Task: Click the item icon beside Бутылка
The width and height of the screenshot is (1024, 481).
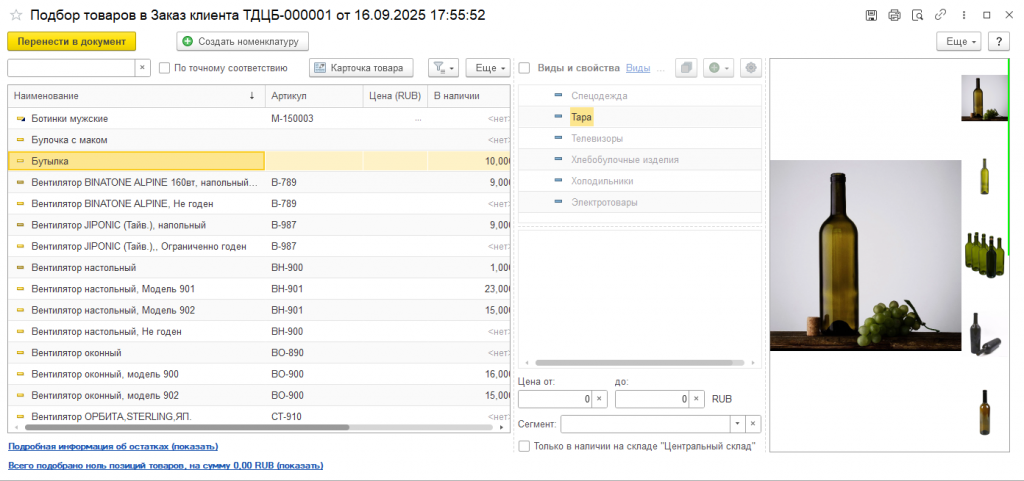Action: coord(20,161)
